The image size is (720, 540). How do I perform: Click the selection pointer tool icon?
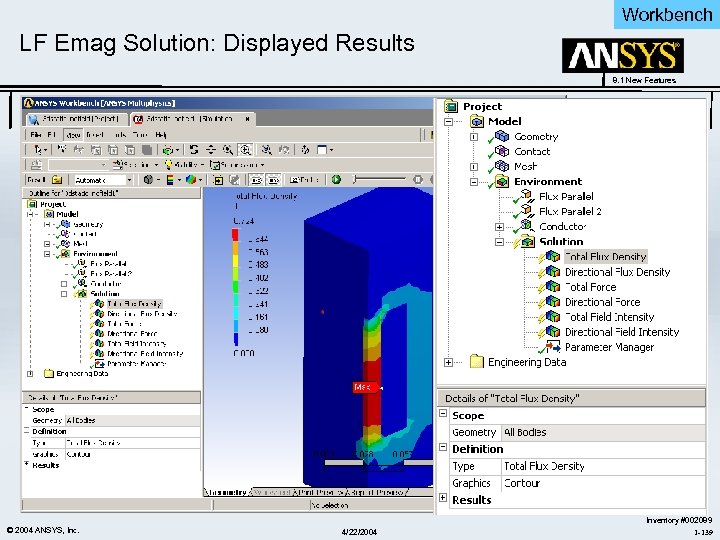click(38, 150)
